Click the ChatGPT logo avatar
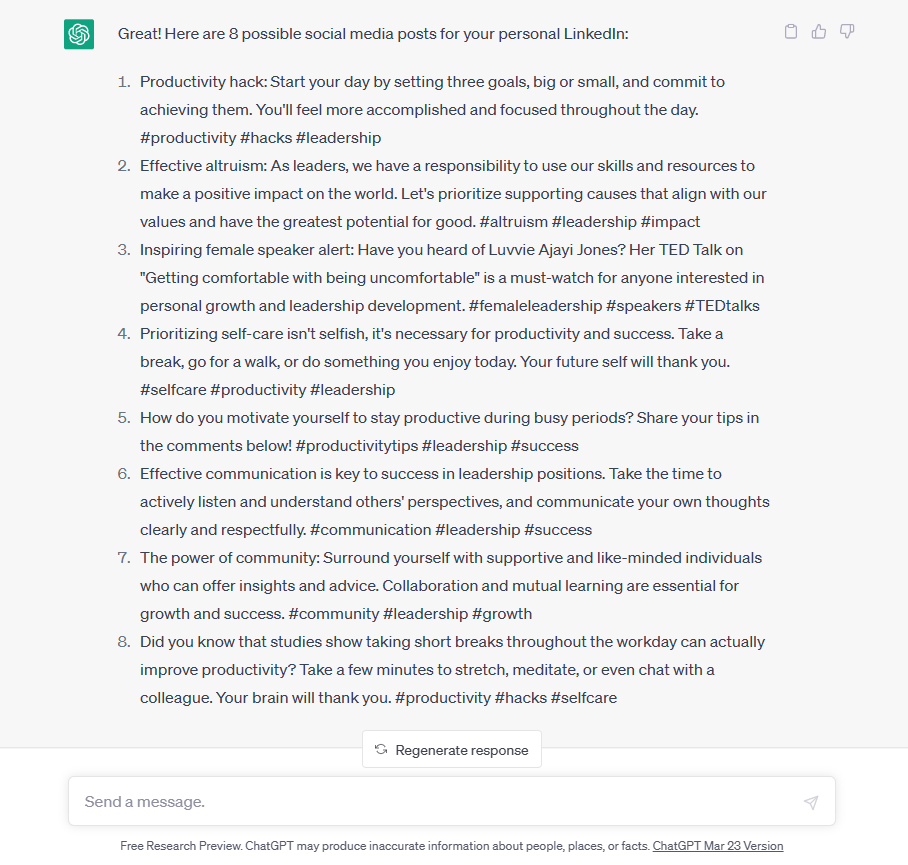Image resolution: width=908 pixels, height=865 pixels. click(x=79, y=34)
